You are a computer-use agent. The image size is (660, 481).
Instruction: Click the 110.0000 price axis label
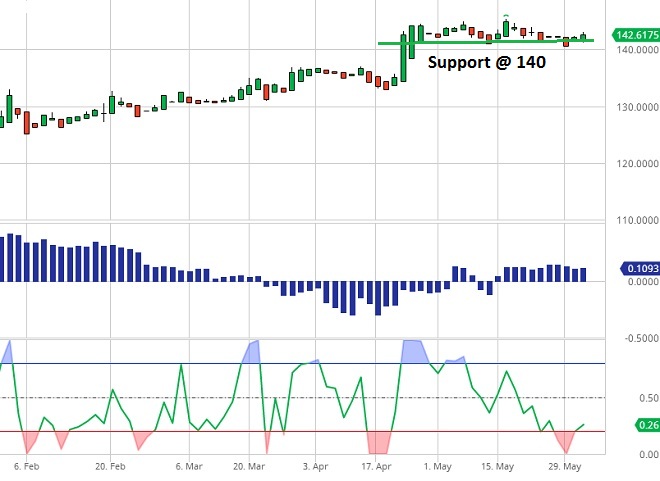(638, 220)
